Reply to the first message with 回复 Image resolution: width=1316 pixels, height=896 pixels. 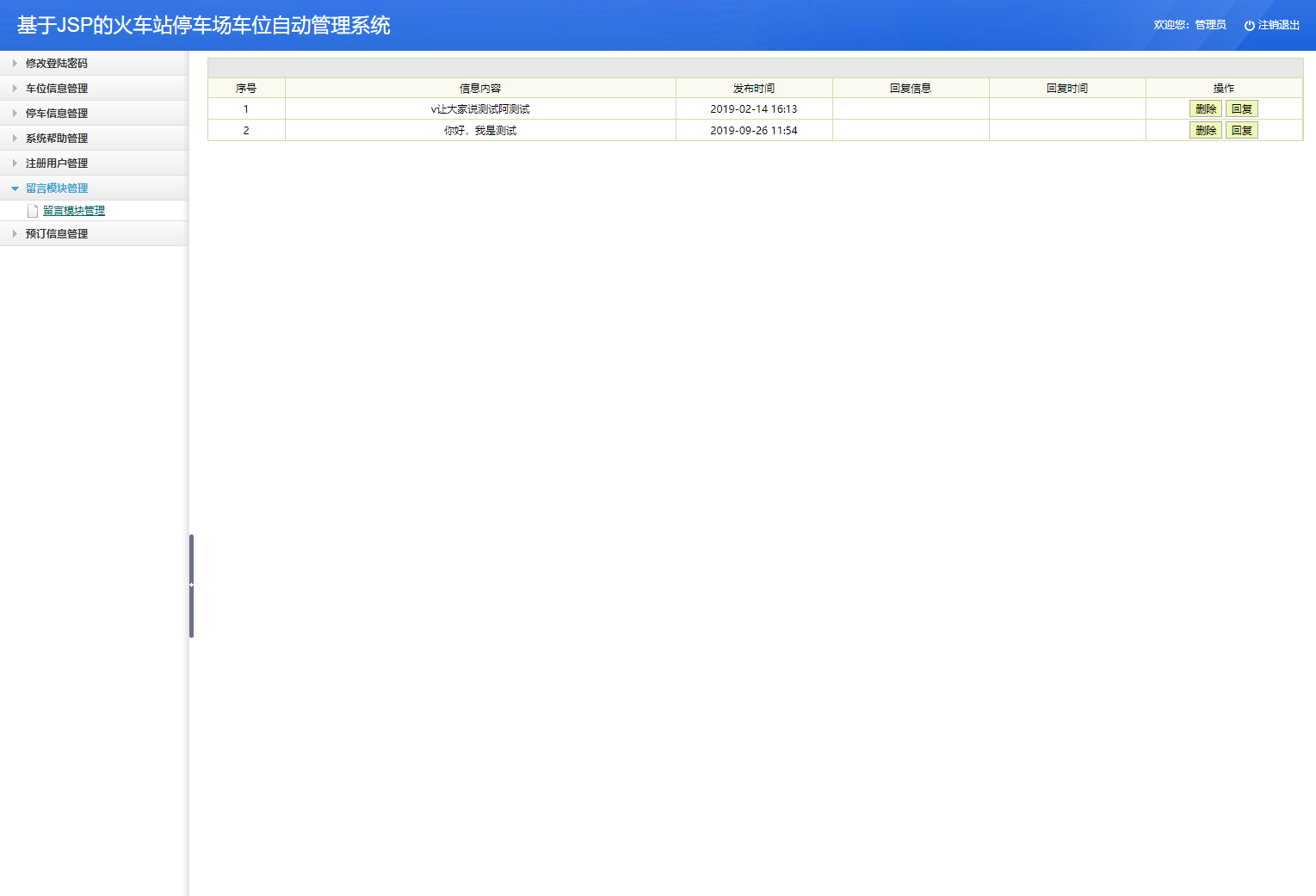[x=1241, y=108]
